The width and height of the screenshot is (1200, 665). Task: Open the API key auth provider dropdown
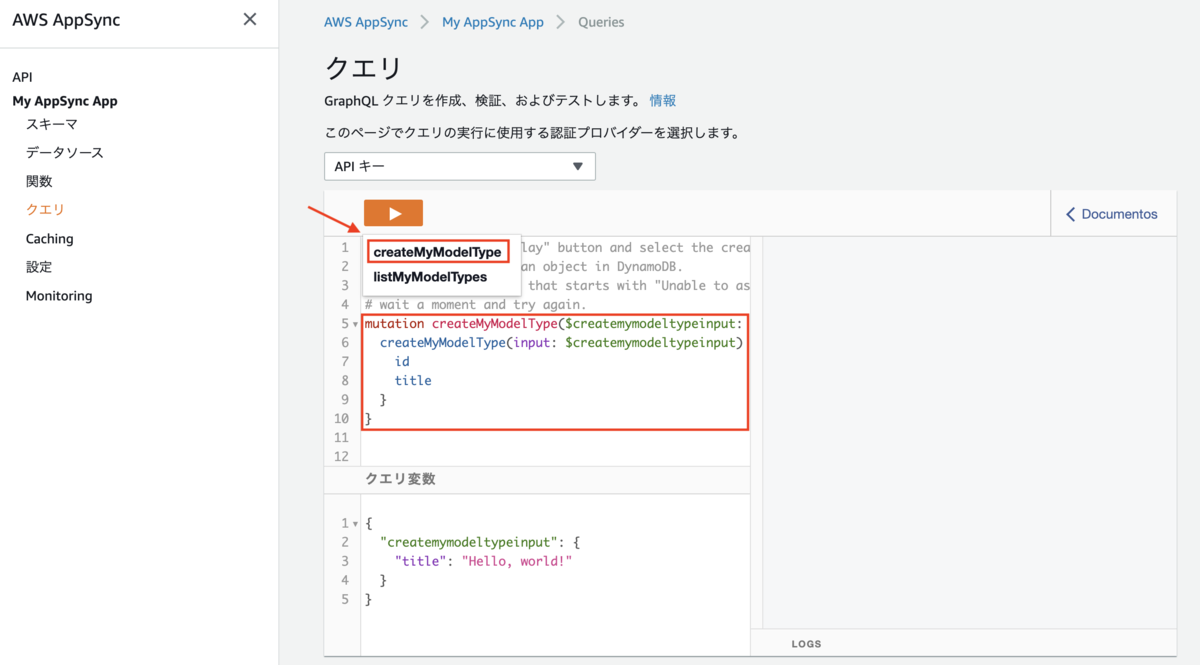460,166
